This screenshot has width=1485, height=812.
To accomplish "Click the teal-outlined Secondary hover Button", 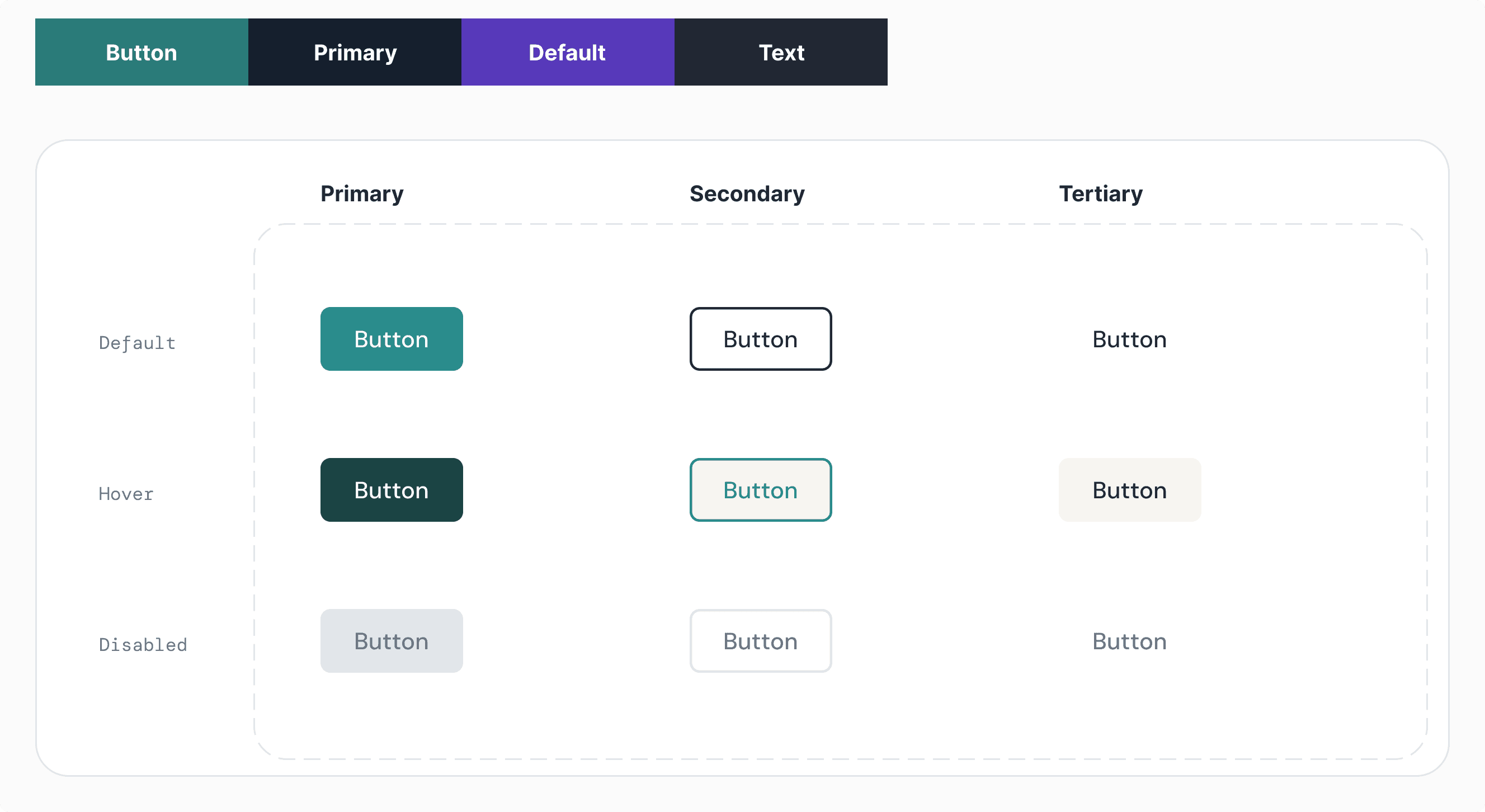I will pos(760,490).
